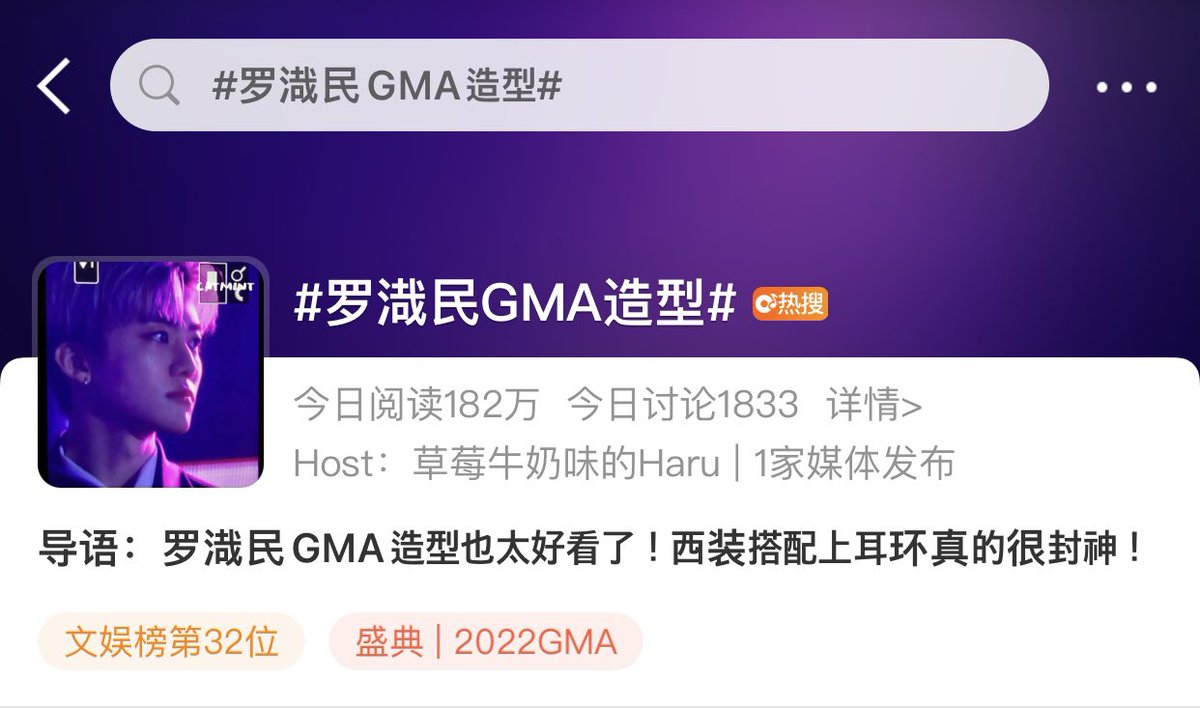The image size is (1200, 708).
Task: Open the 文娱榜第32位 ranking tag
Action: 171,641
